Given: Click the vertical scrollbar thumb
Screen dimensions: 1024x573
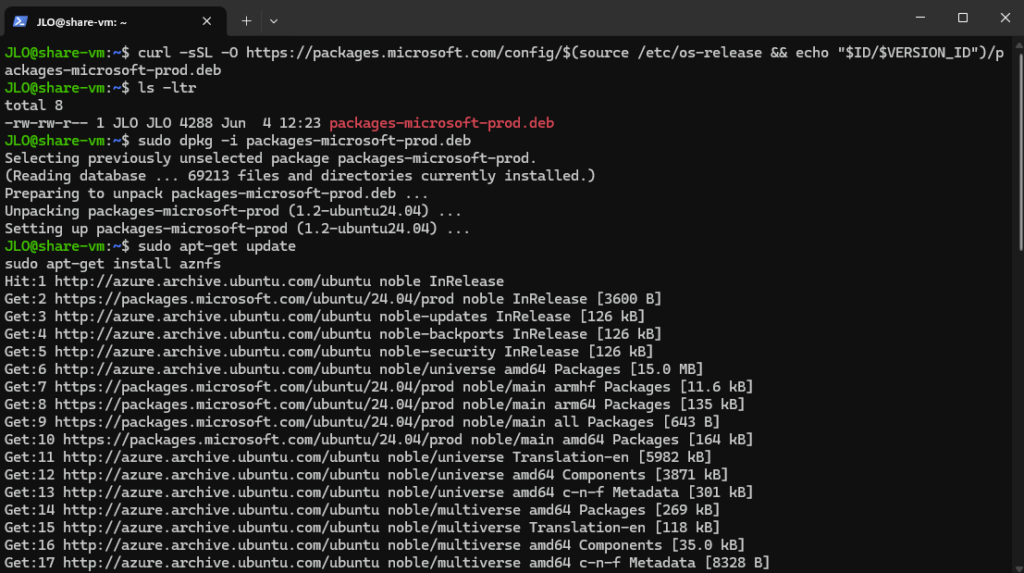Looking at the screenshot, I should pos(1019,150).
